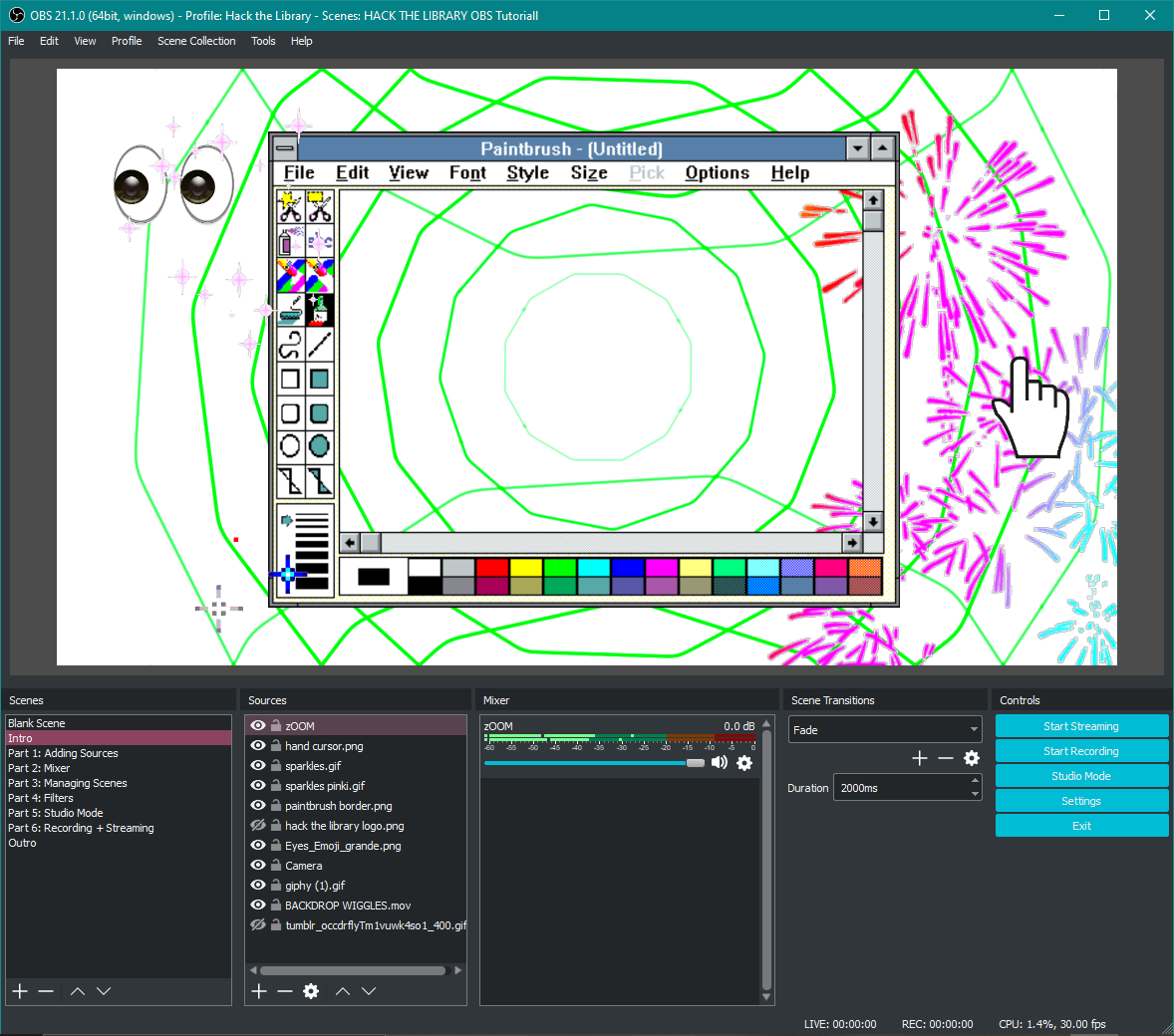Select Part 6: Recording + Streaming scene
The image size is (1174, 1036).
tap(119, 828)
